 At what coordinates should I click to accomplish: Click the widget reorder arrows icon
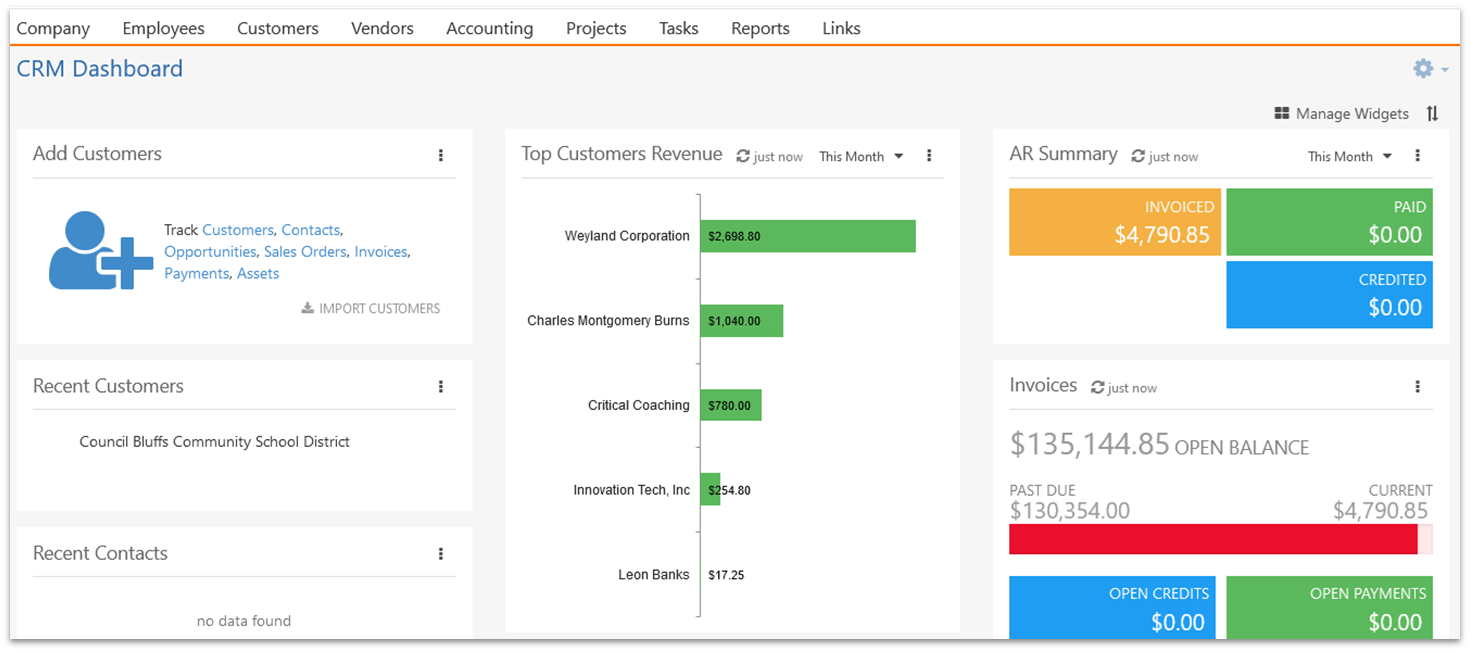1432,114
